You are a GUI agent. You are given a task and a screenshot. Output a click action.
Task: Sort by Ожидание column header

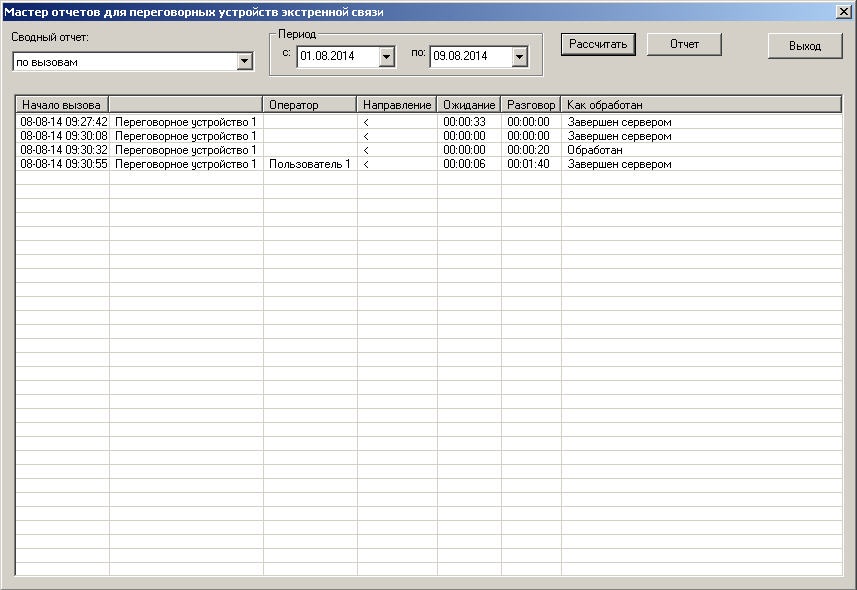(x=469, y=105)
